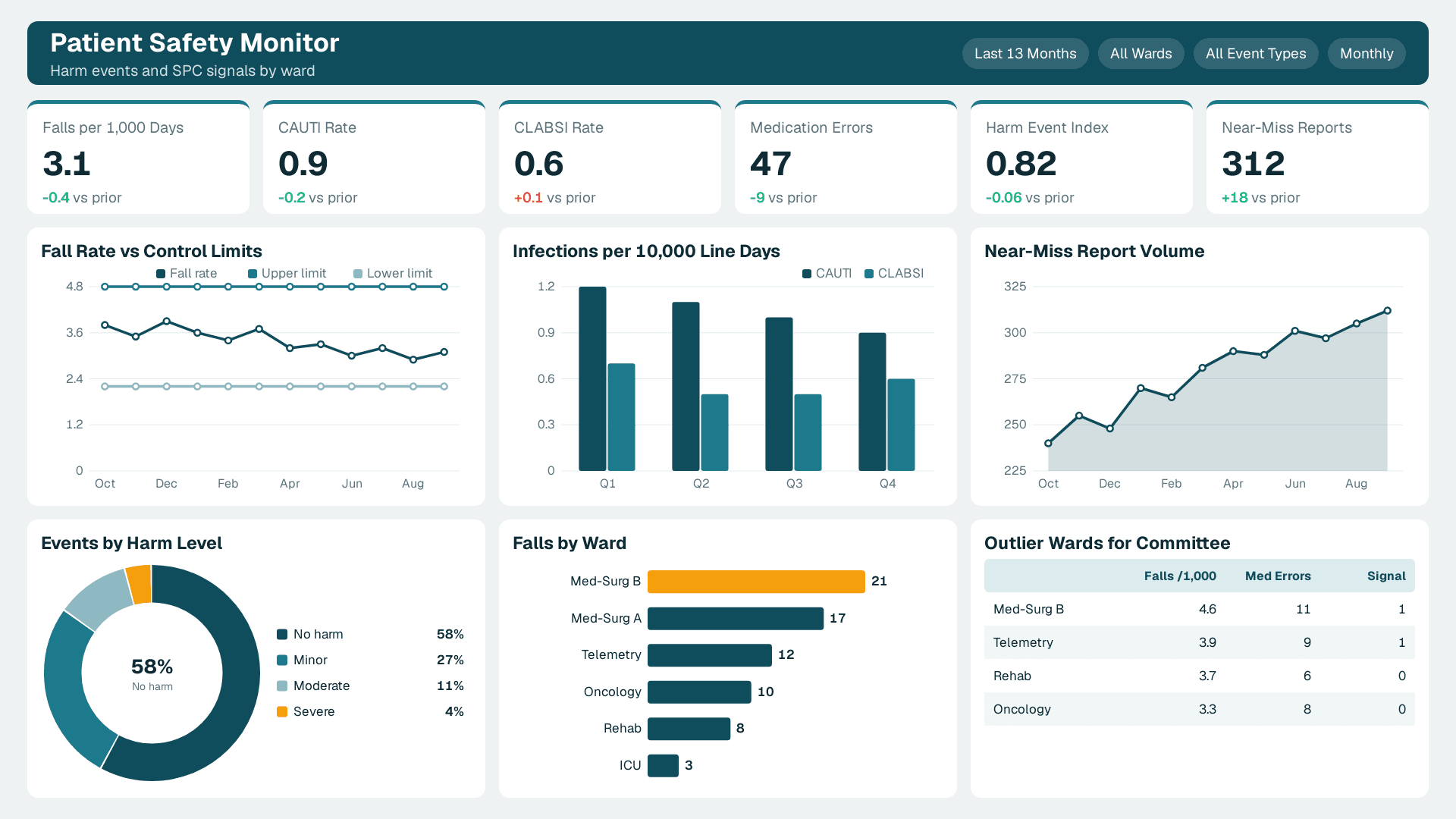The image size is (1456, 819).
Task: Click the Q3 CAUTI bar
Action: 779,394
